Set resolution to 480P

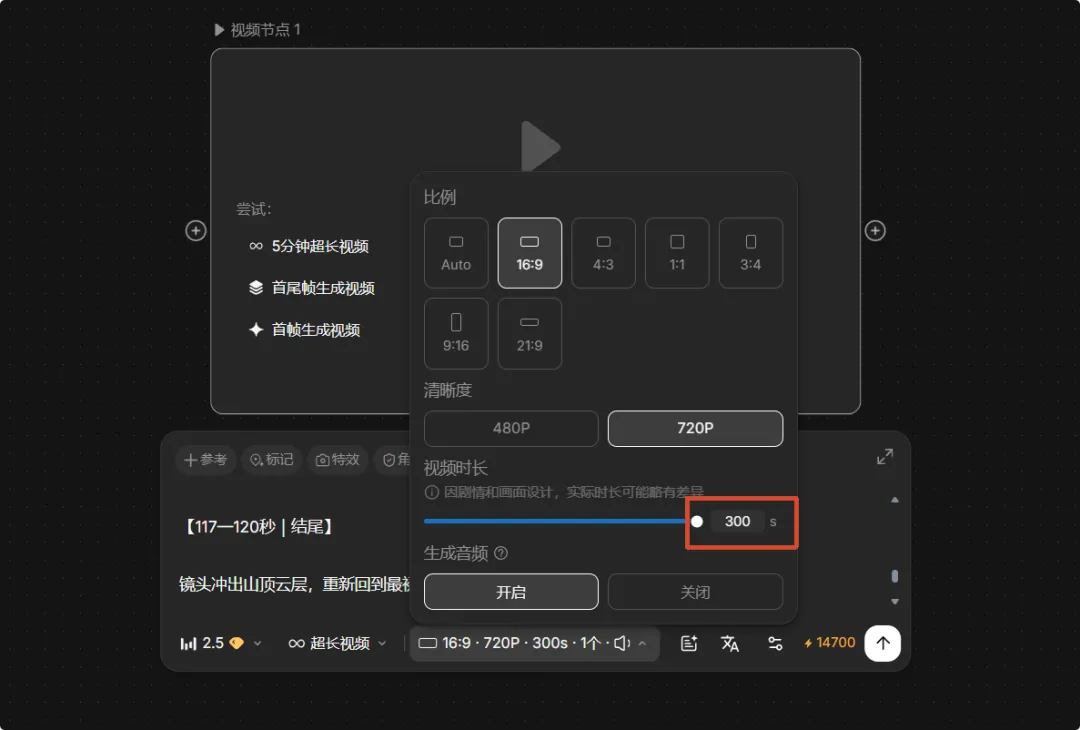click(x=511, y=428)
